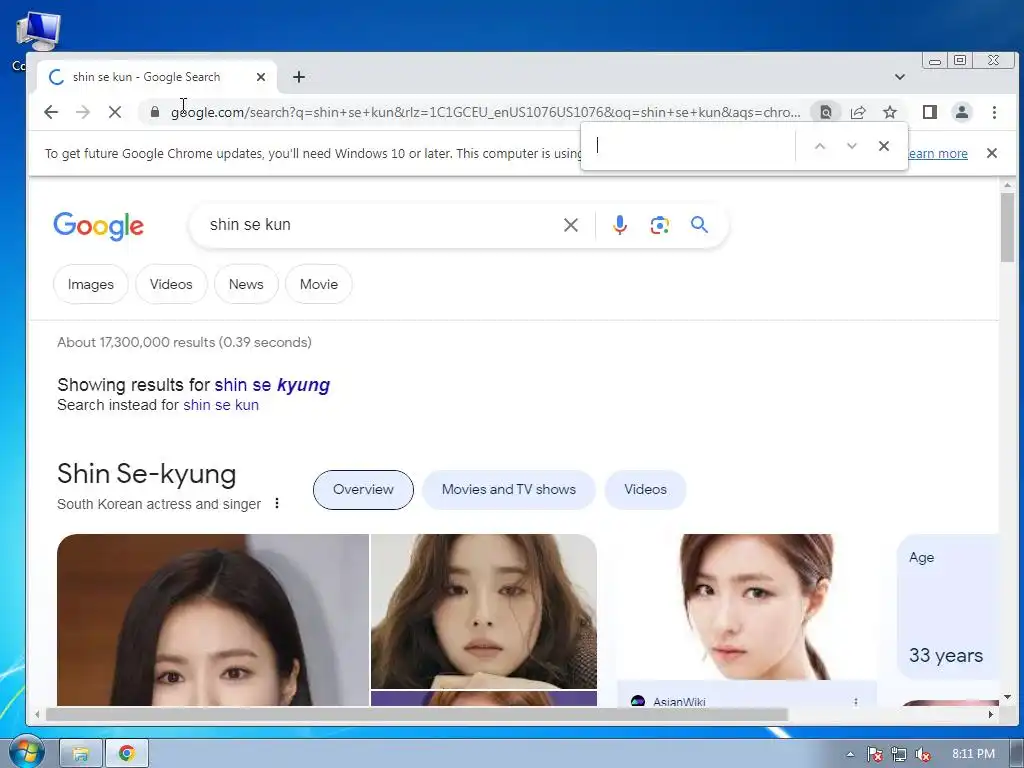Click the address bar URL
Screen dimensions: 1024x768
coord(485,112)
